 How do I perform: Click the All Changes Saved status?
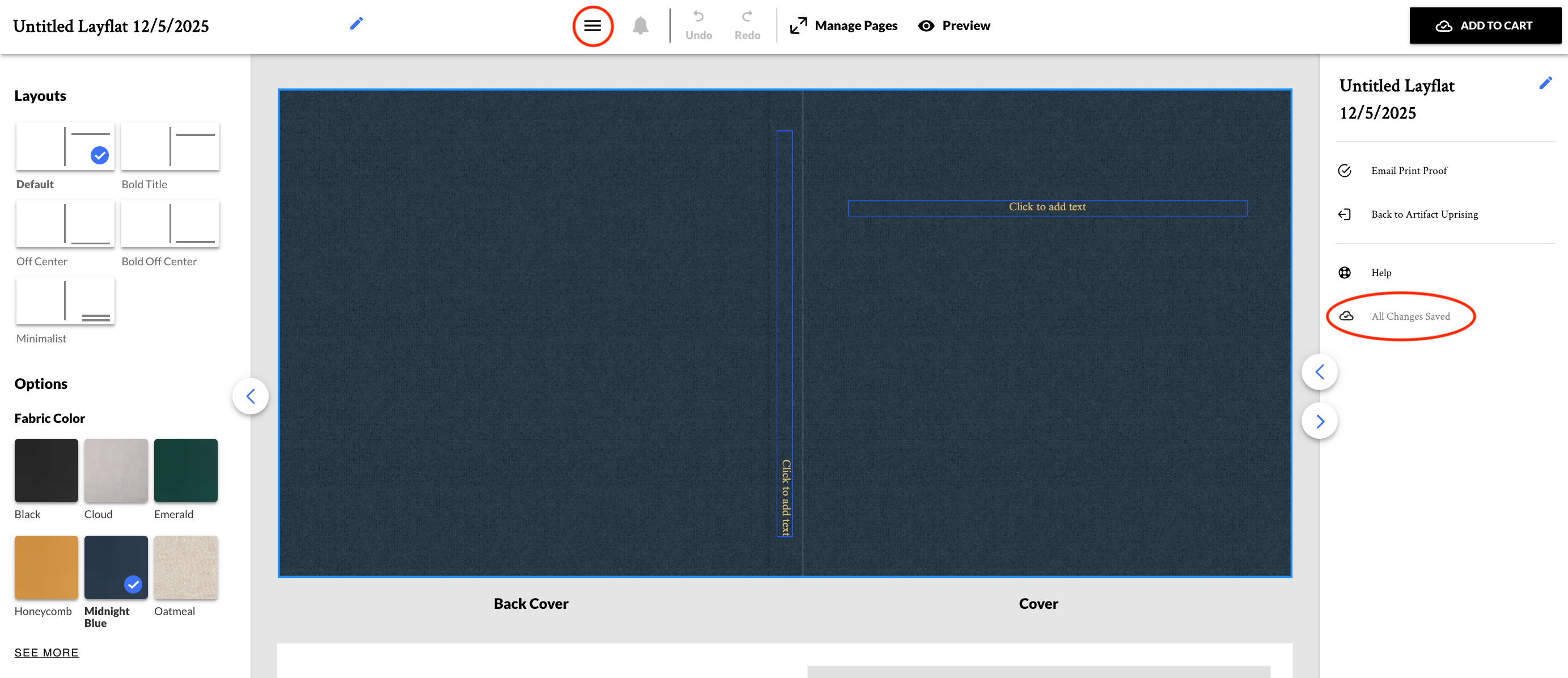point(1410,316)
